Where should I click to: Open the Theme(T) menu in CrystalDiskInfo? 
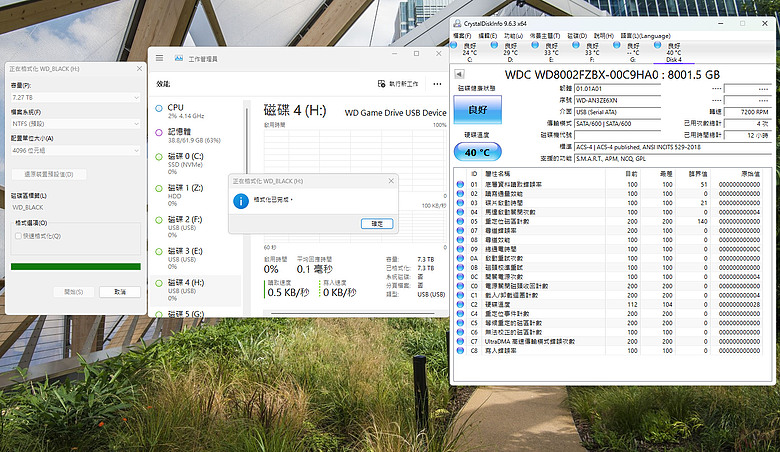tap(545, 36)
